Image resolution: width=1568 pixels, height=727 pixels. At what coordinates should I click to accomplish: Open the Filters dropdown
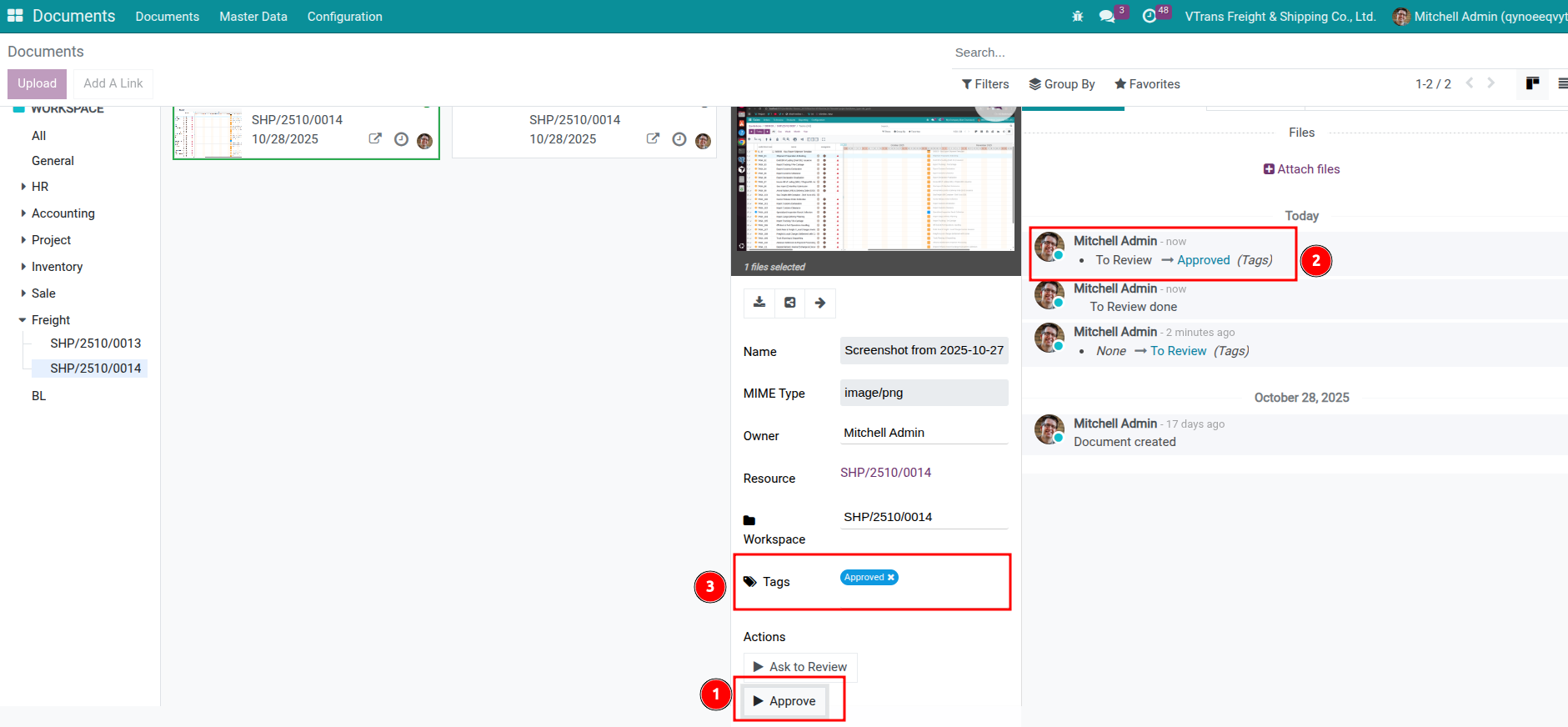(984, 84)
